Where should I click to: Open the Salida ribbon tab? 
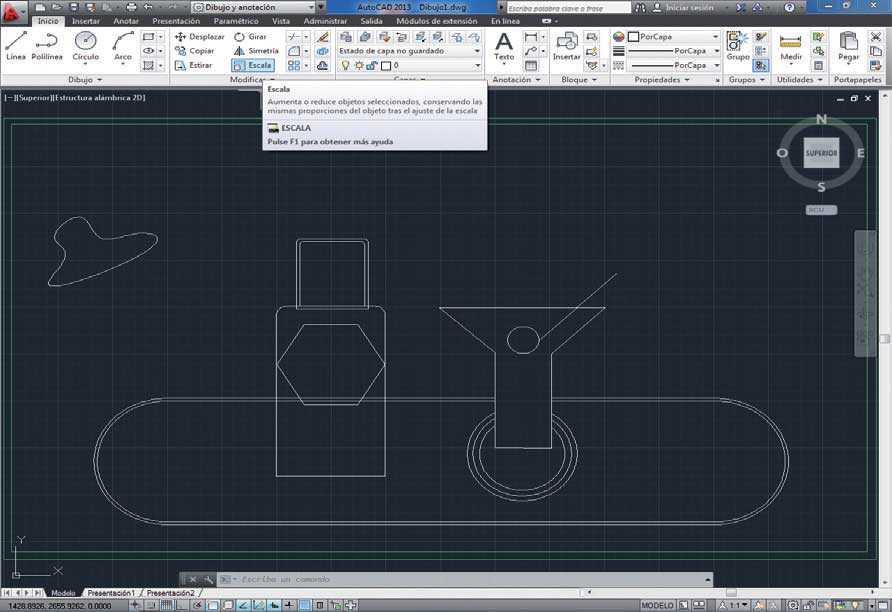point(371,21)
